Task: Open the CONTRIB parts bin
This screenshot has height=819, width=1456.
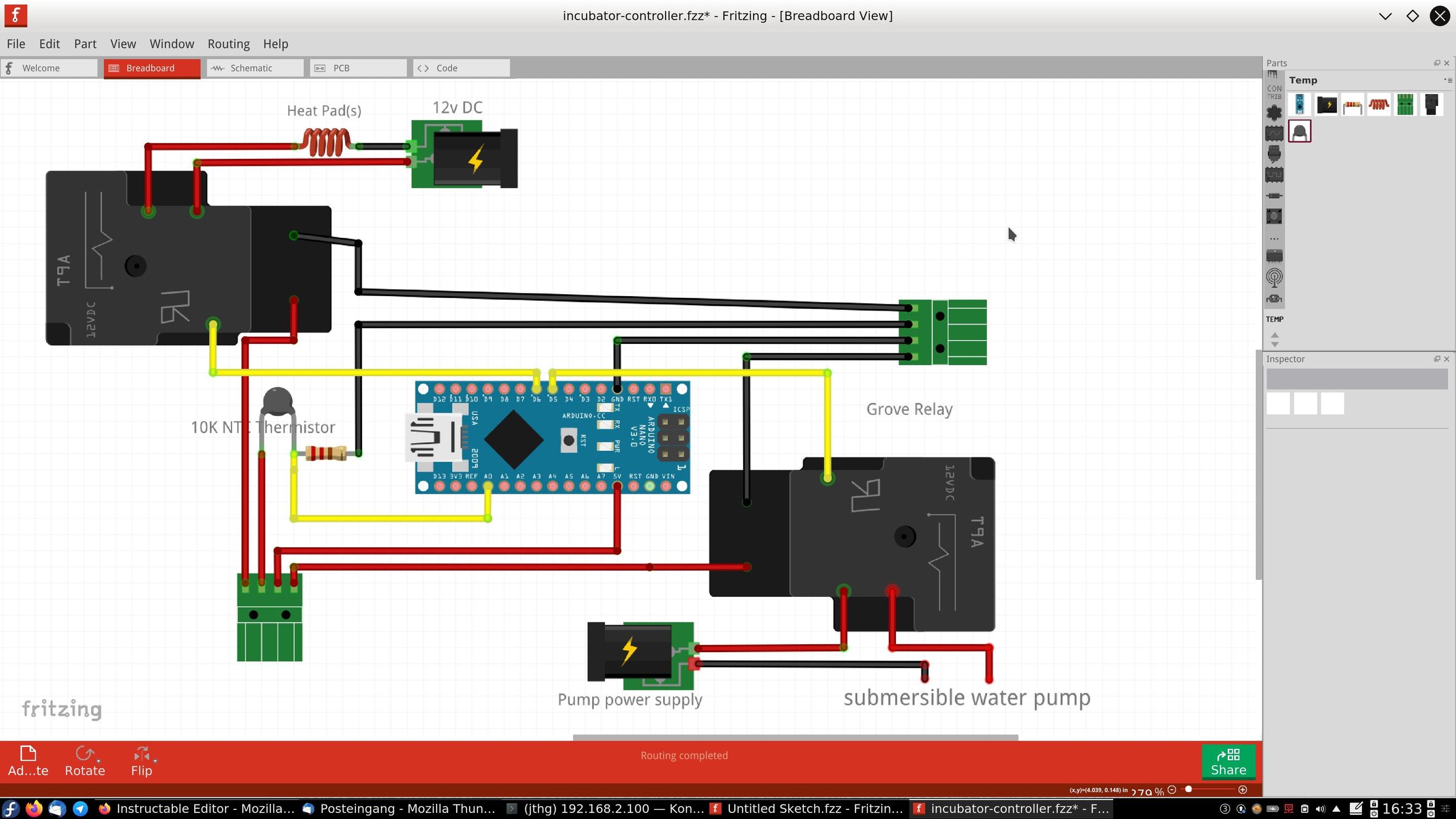Action: [1274, 92]
